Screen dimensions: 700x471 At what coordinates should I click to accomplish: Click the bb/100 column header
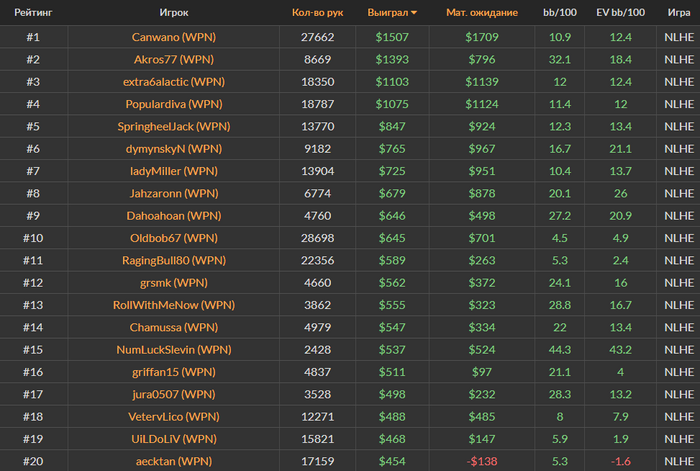coord(559,13)
